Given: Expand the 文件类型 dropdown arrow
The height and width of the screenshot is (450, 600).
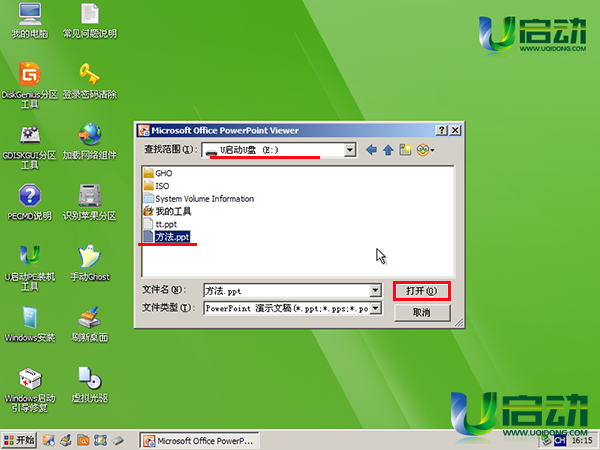Looking at the screenshot, I should (376, 308).
